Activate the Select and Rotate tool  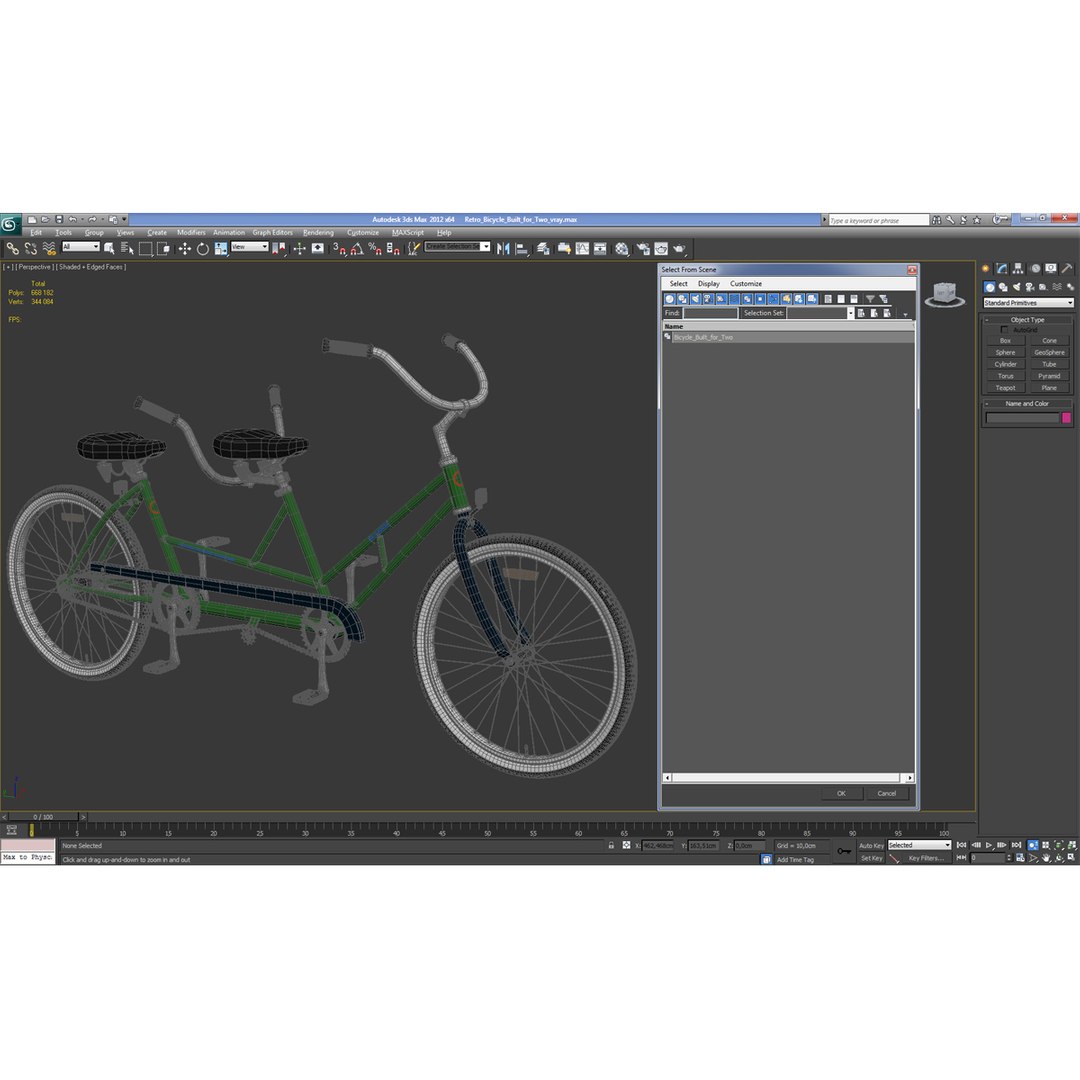(x=202, y=249)
